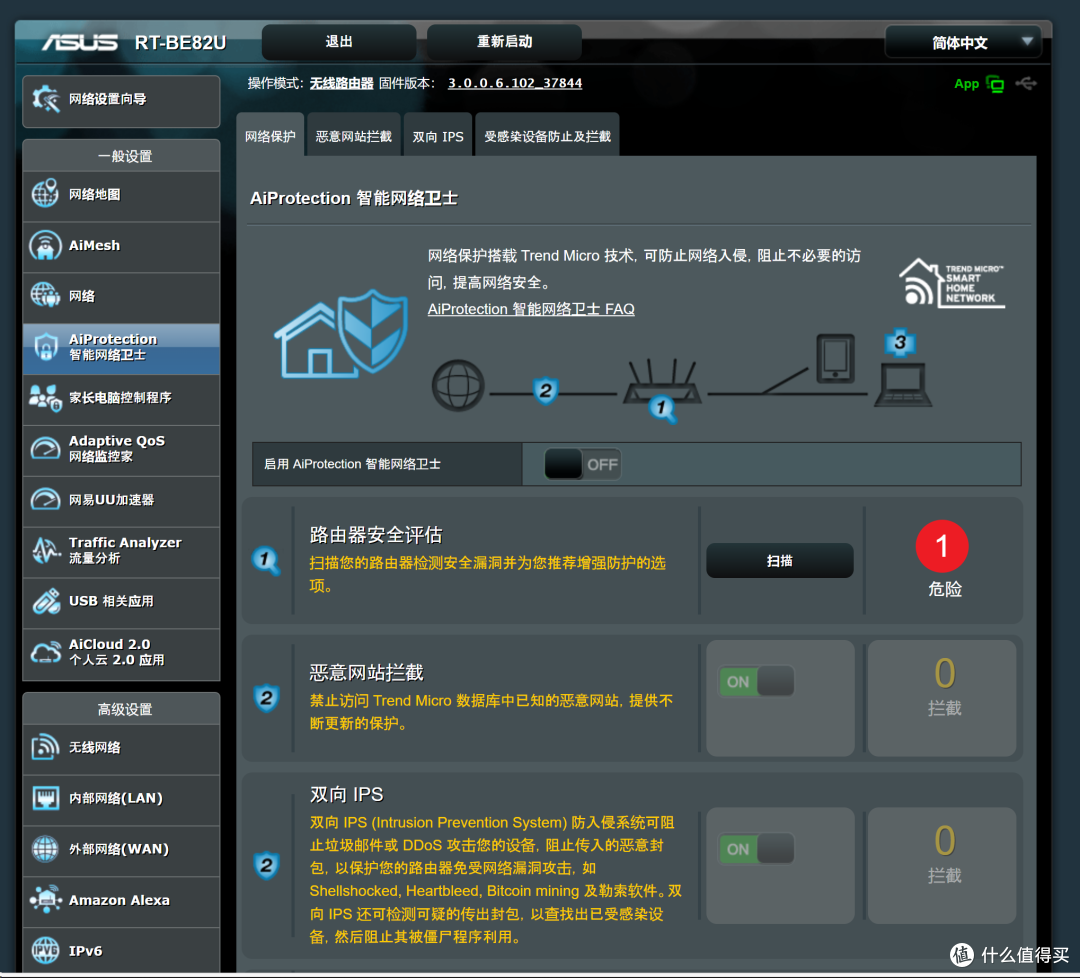
Task: Click the green network client status icon
Action: pyautogui.click(x=995, y=84)
